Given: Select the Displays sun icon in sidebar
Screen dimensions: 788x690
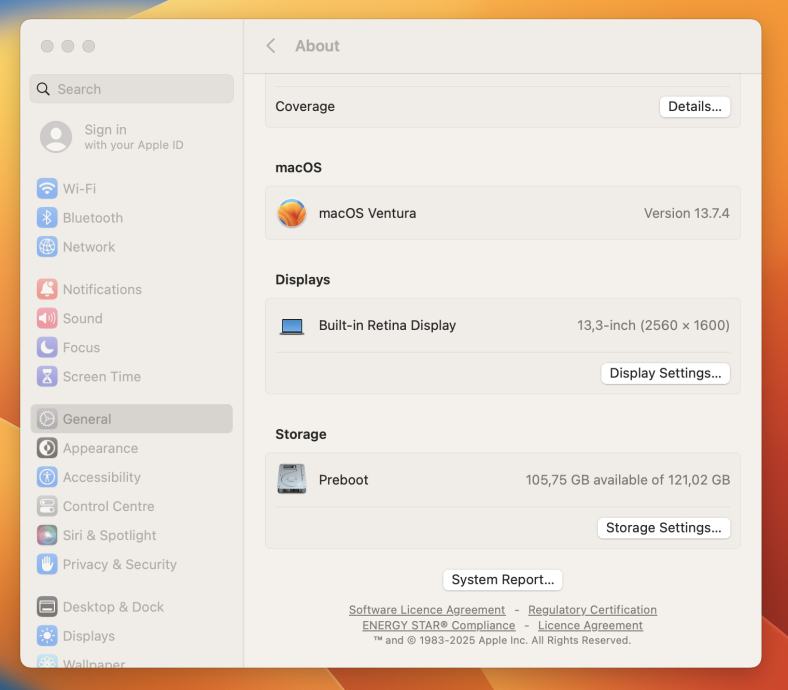Looking at the screenshot, I should tap(47, 636).
